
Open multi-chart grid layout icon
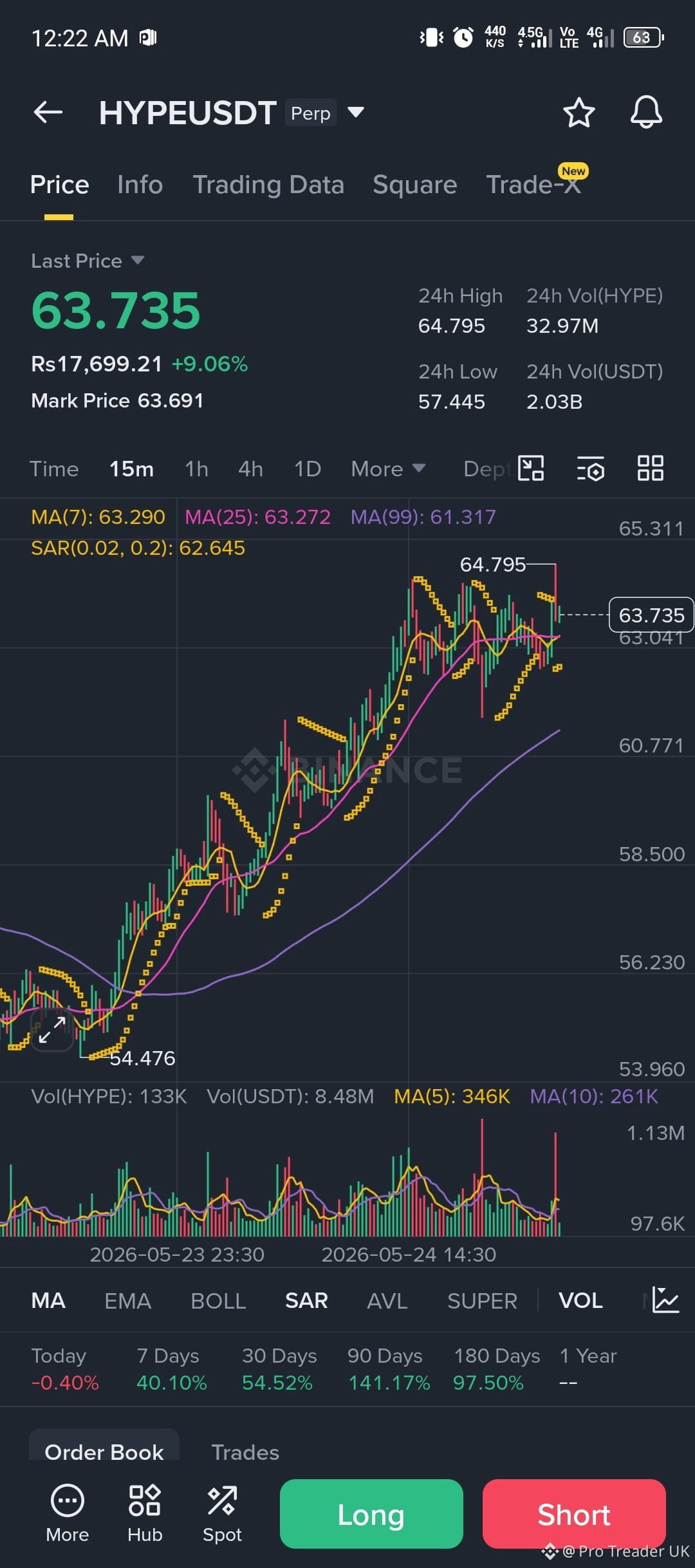pyautogui.click(x=650, y=469)
